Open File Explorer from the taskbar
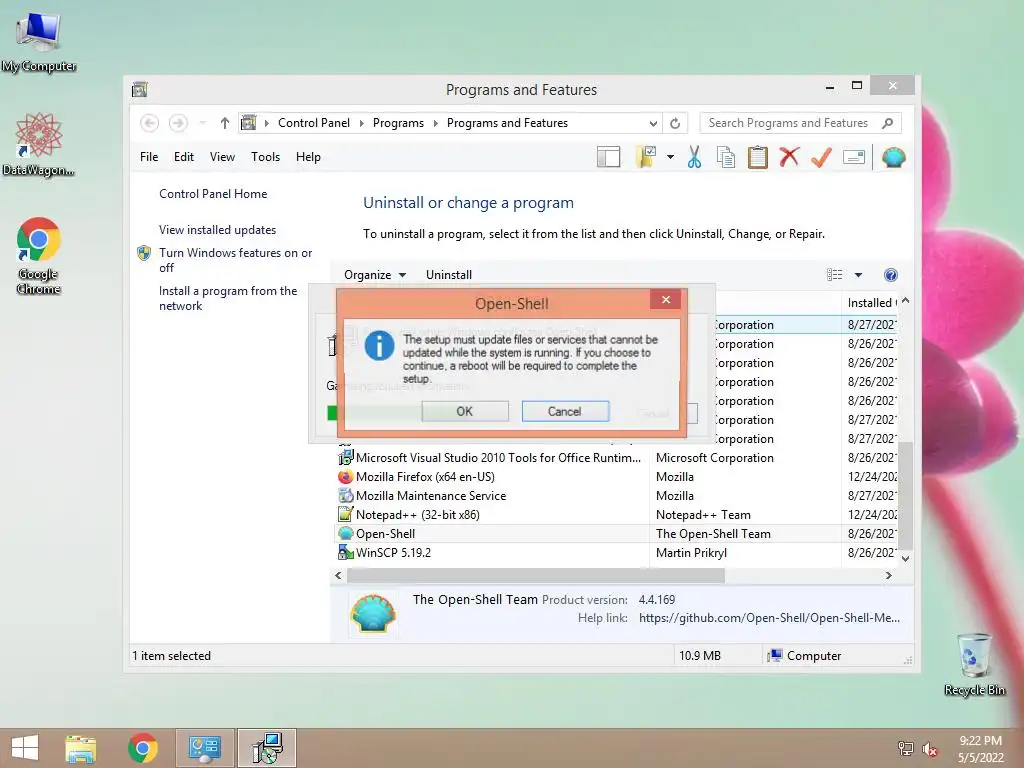The width and height of the screenshot is (1024, 768). coord(80,748)
